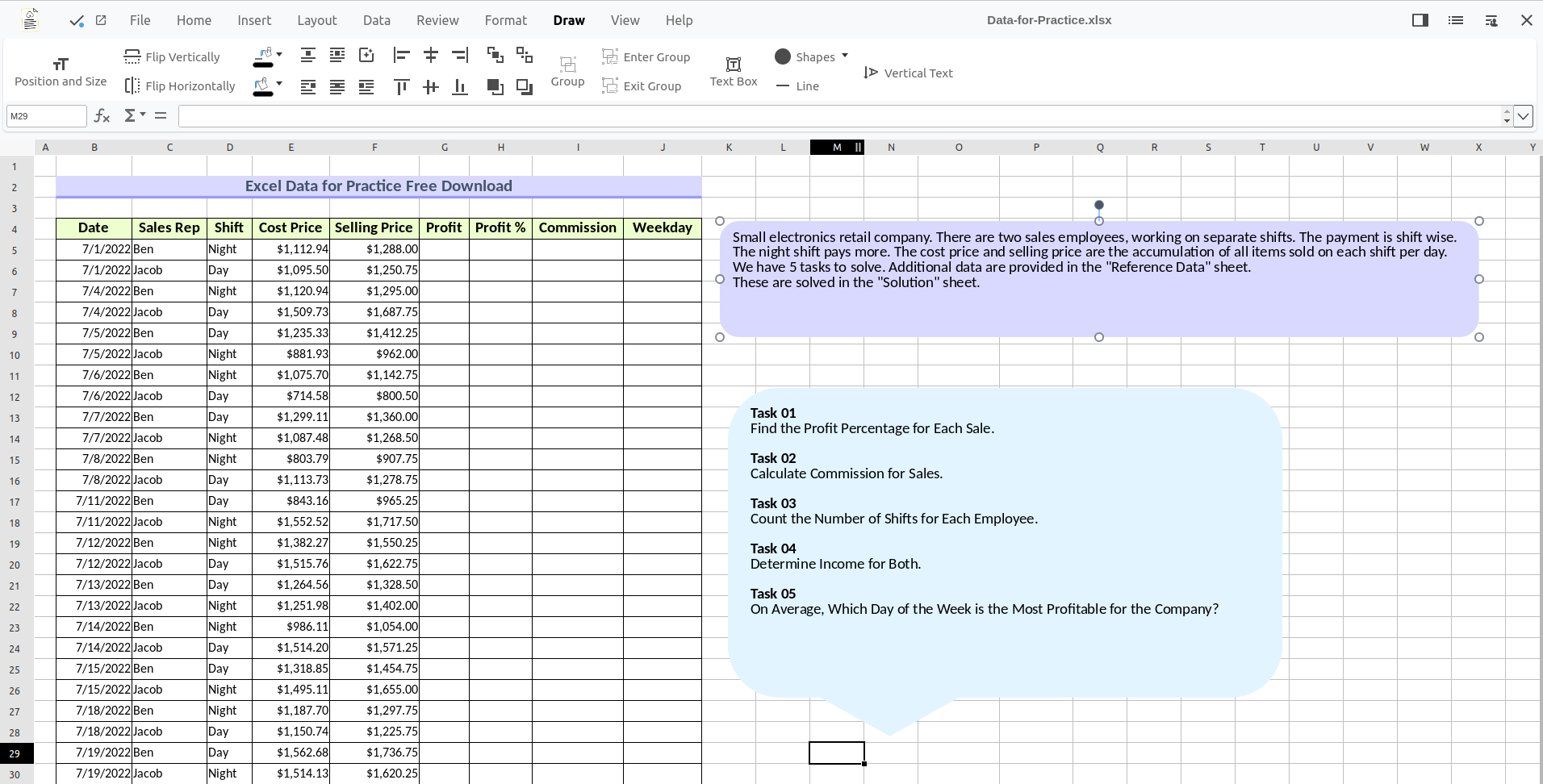Viewport: 1543px width, 784px height.
Task: Click the second wrap icon in top row
Action: [x=337, y=55]
